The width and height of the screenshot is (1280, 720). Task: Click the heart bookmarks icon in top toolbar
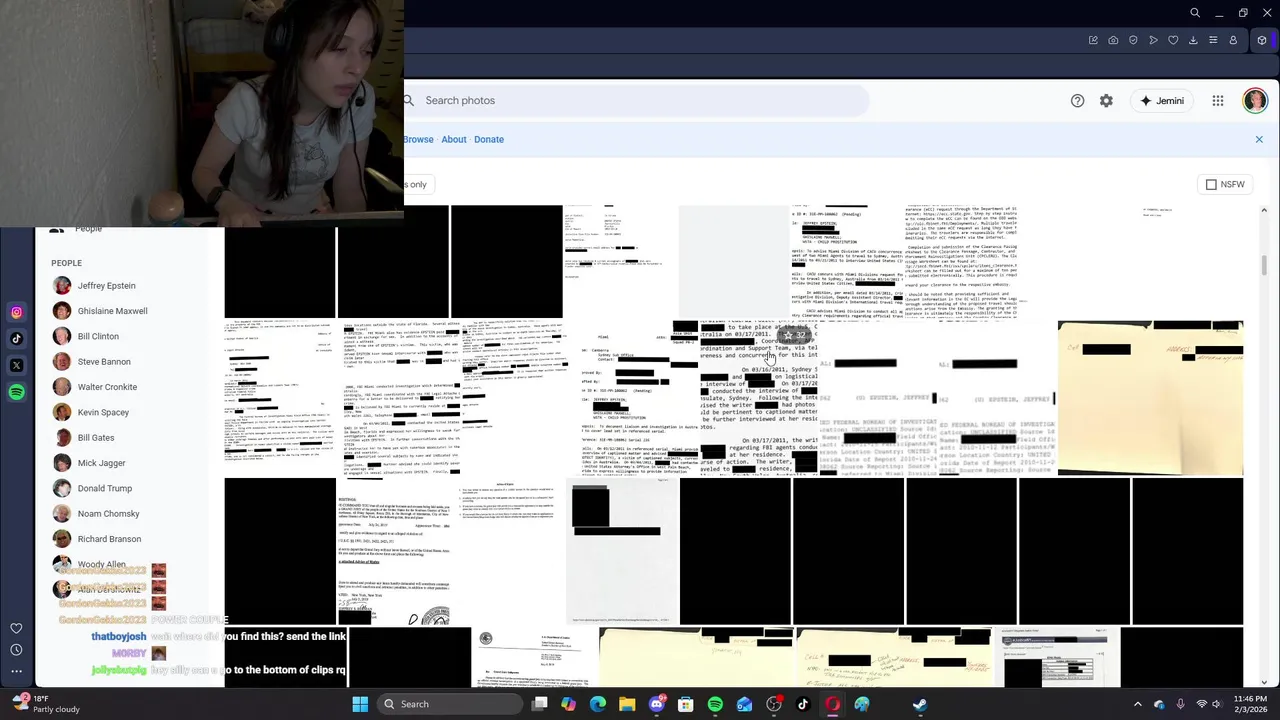(1173, 40)
